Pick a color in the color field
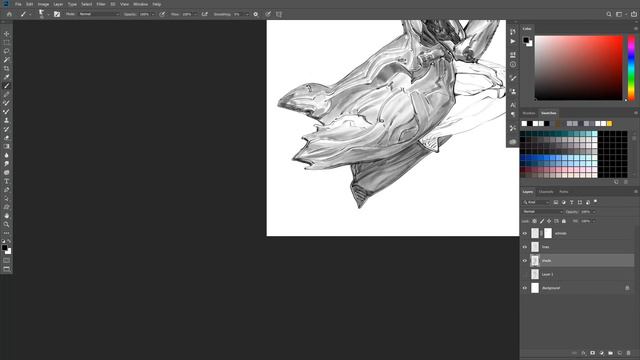Screen dimensions: 640x360 (x=579, y=68)
